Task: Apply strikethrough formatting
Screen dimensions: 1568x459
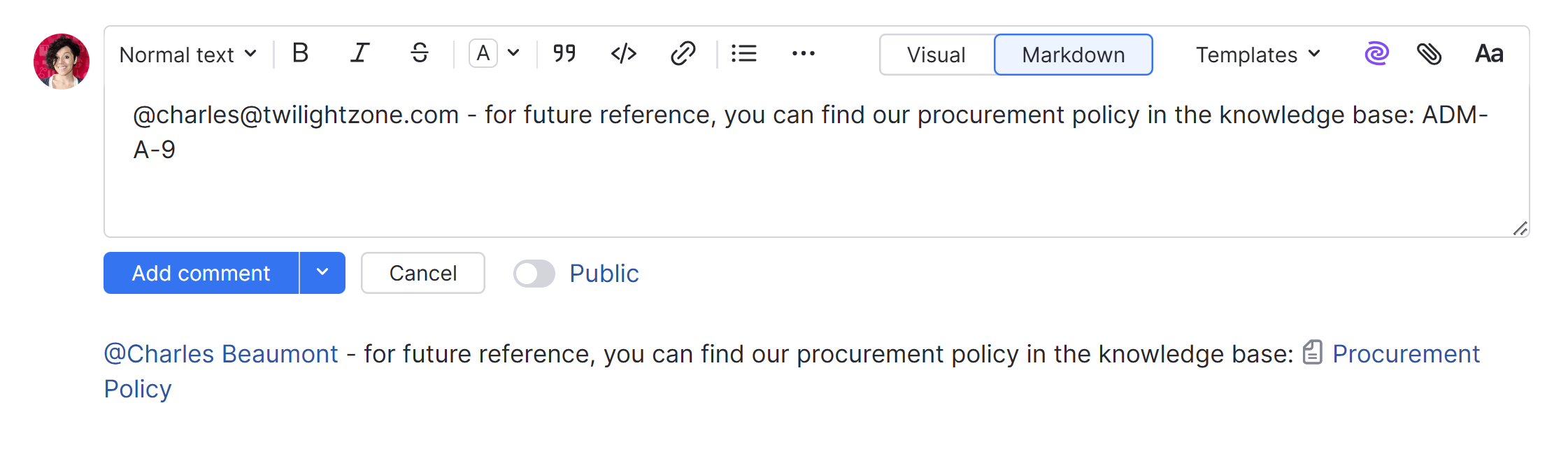Action: tap(420, 53)
